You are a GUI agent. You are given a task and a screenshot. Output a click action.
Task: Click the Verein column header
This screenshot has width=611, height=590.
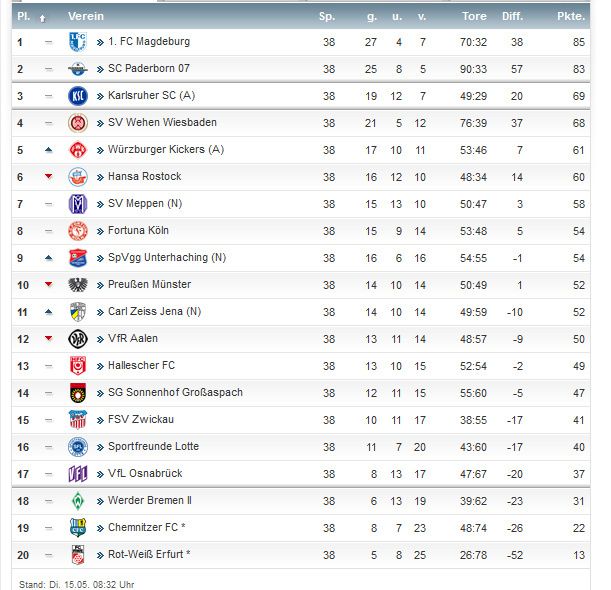[84, 16]
